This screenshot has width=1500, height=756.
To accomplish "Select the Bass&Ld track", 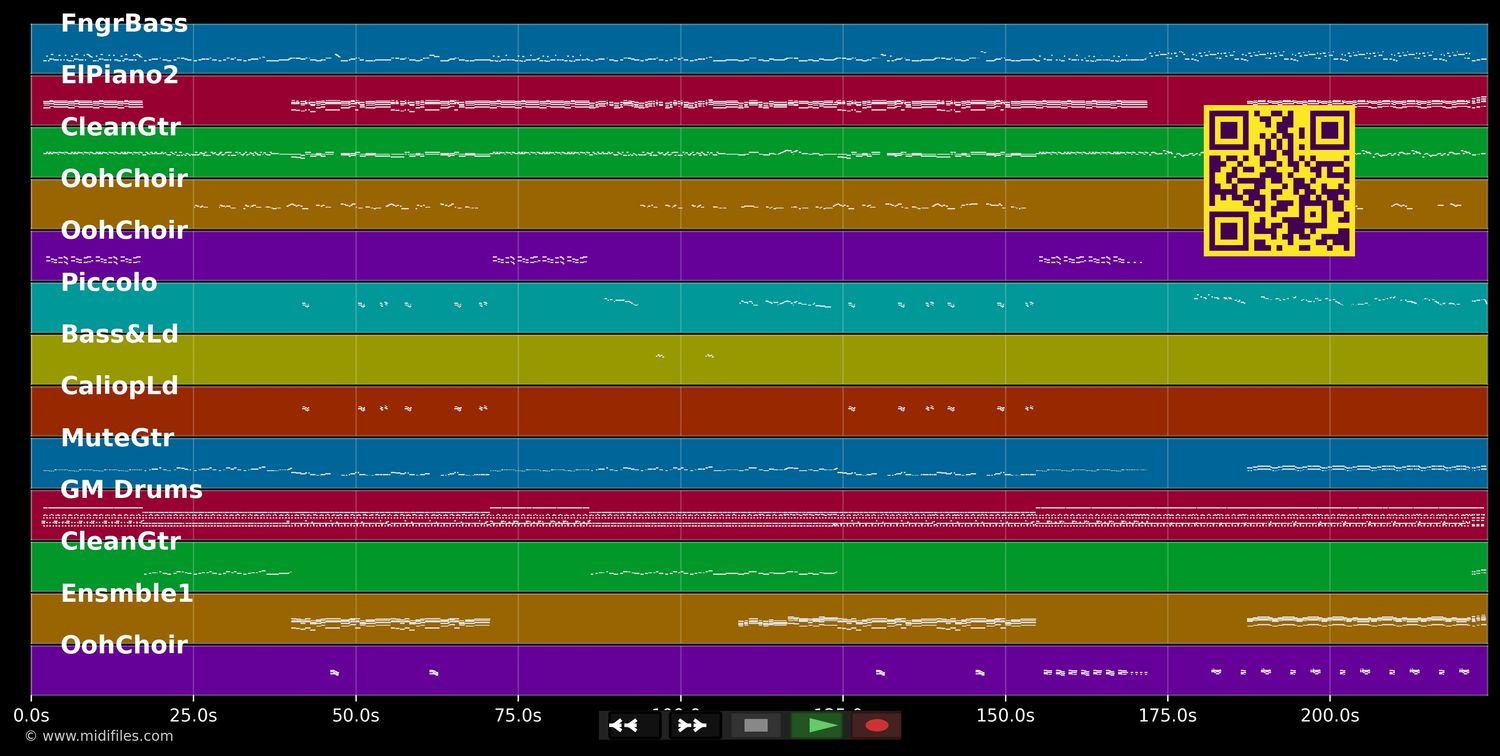I will click(120, 333).
